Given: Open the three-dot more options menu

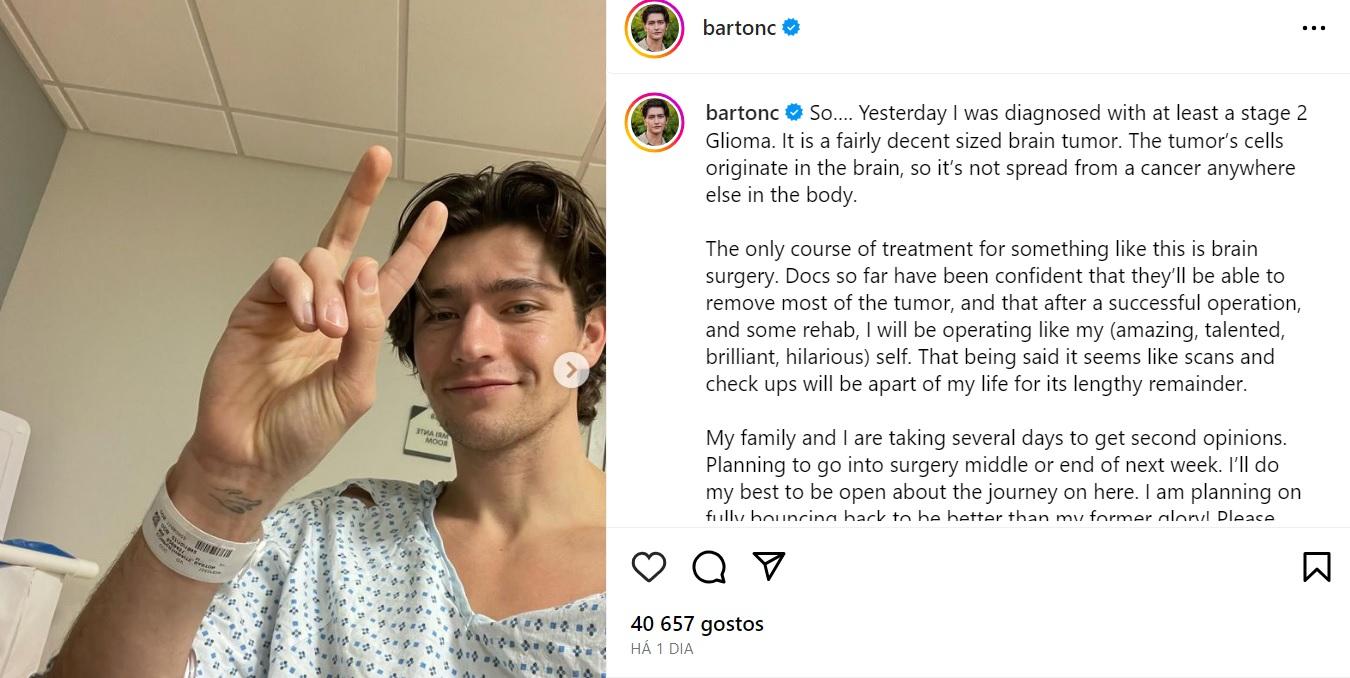Looking at the screenshot, I should pyautogui.click(x=1313, y=28).
